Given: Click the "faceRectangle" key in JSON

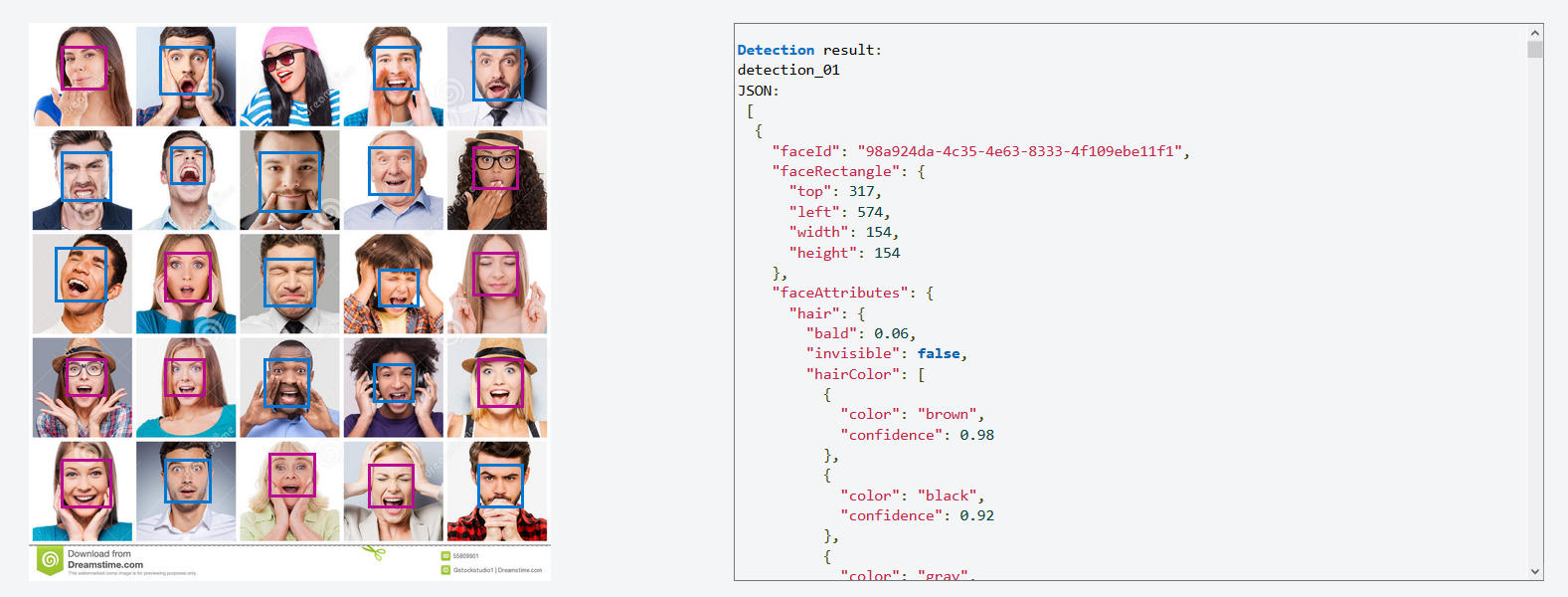Looking at the screenshot, I should [838, 171].
